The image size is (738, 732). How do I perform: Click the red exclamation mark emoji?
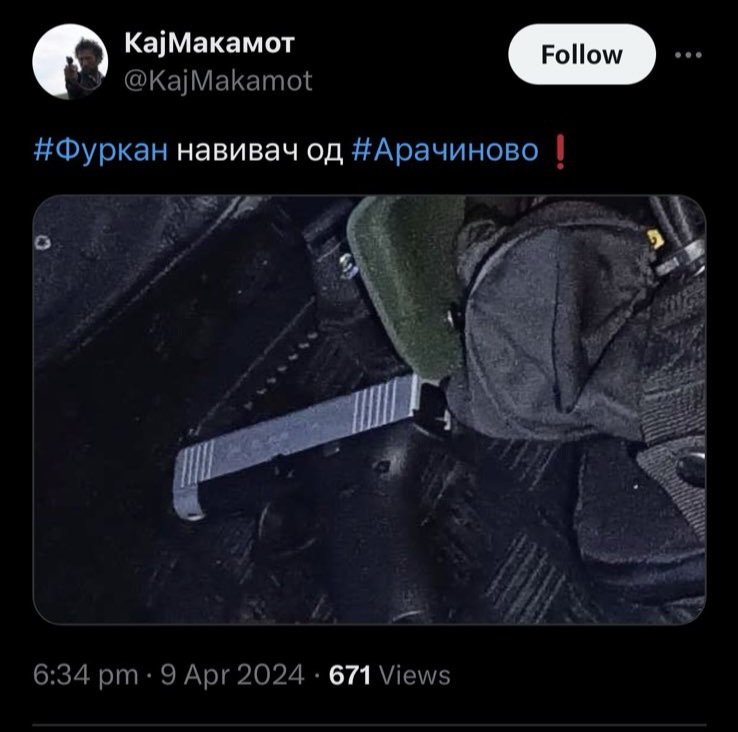tap(560, 152)
